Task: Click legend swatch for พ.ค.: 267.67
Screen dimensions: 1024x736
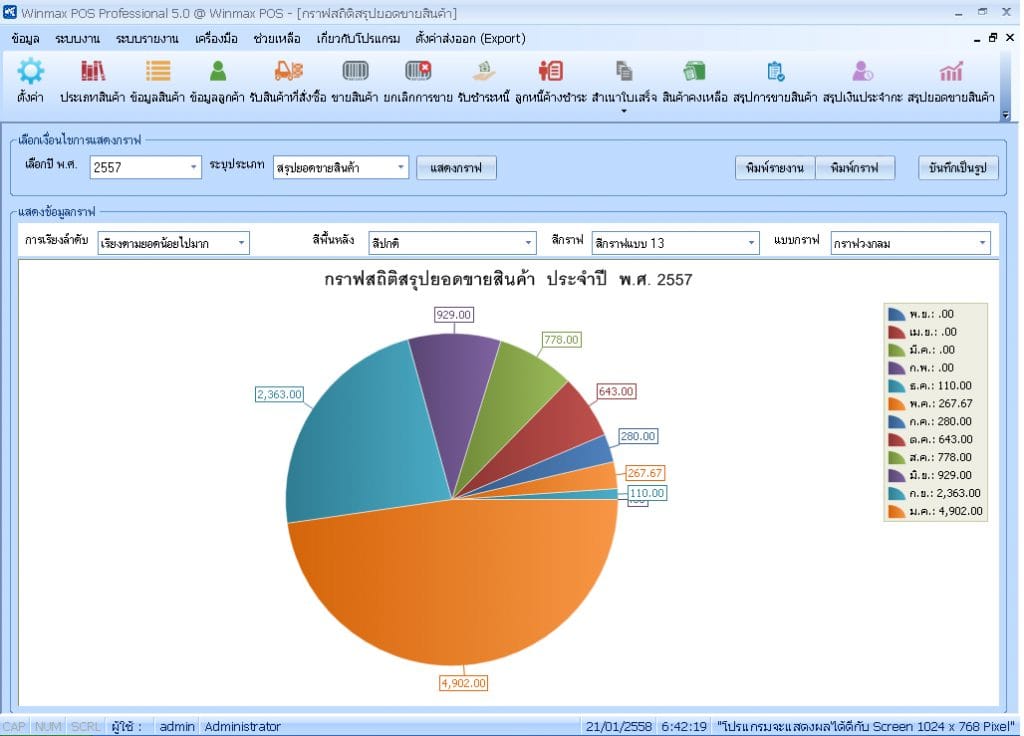Action: pos(897,404)
